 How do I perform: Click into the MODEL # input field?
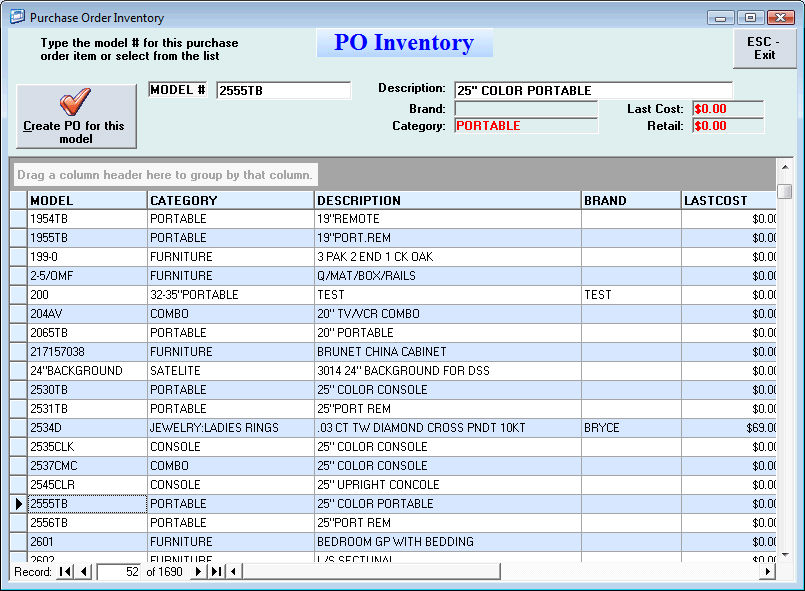tap(283, 91)
